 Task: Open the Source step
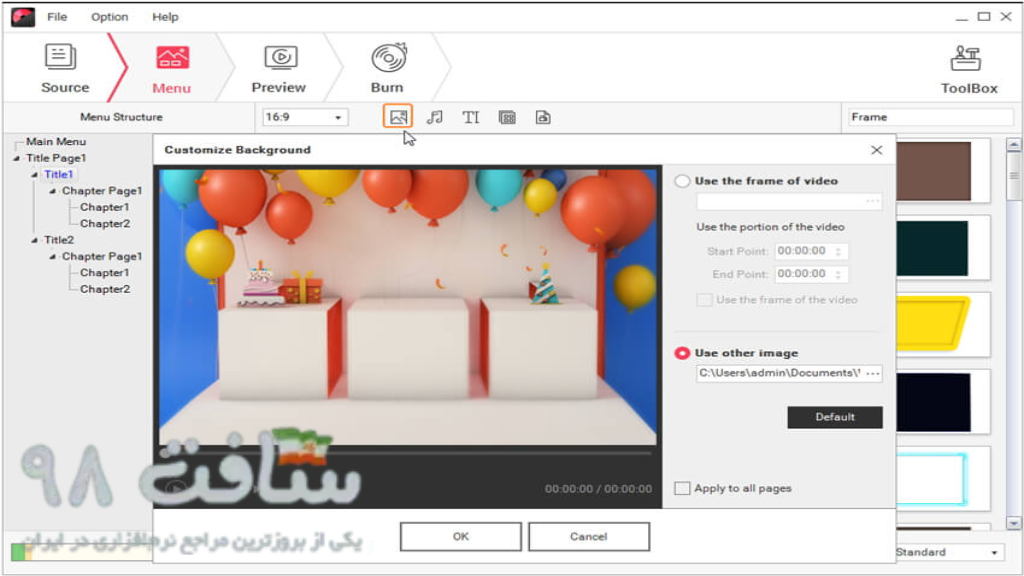coord(64,68)
